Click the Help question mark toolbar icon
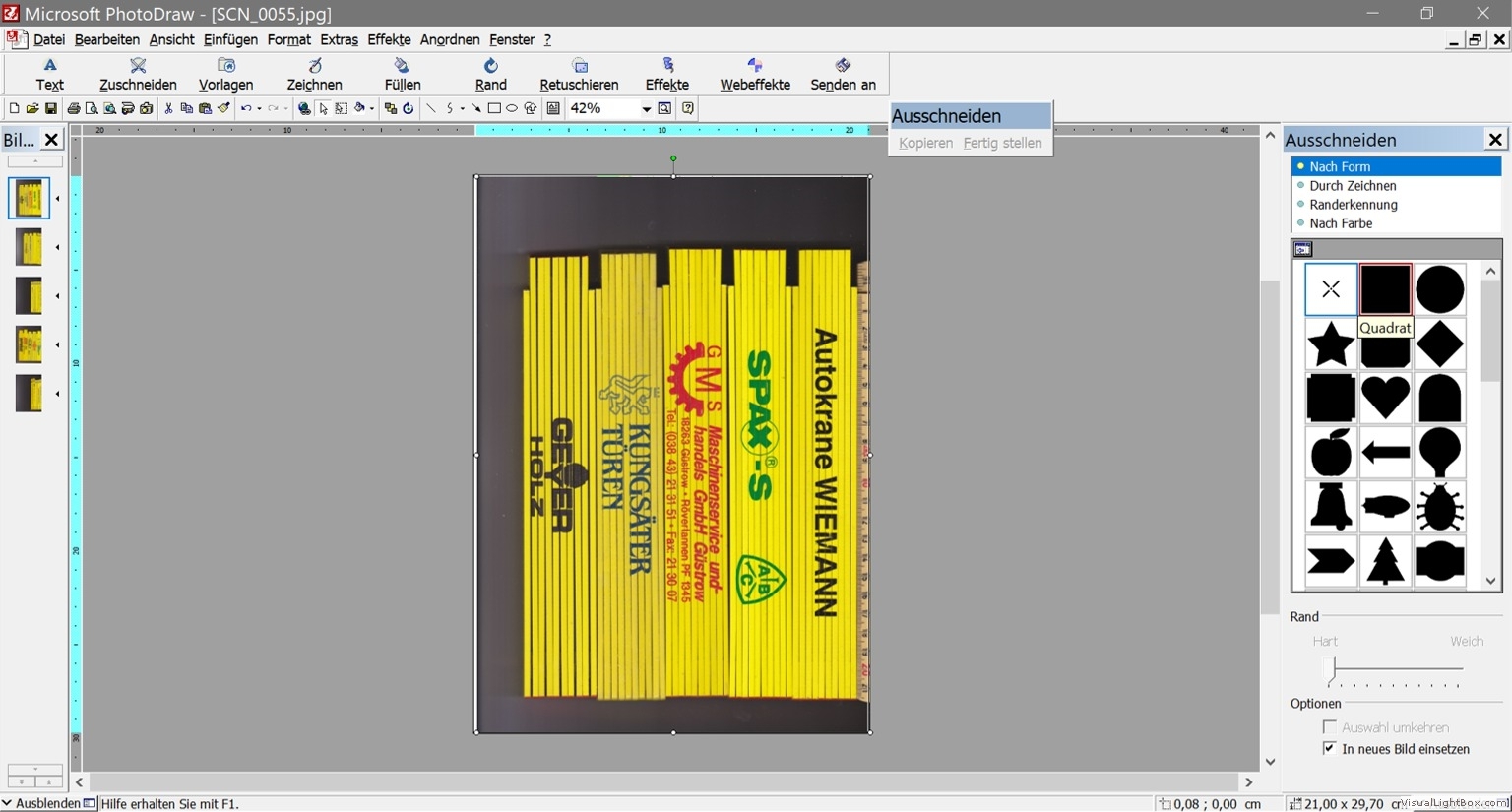Viewport: 1512px width, 812px height. click(688, 108)
